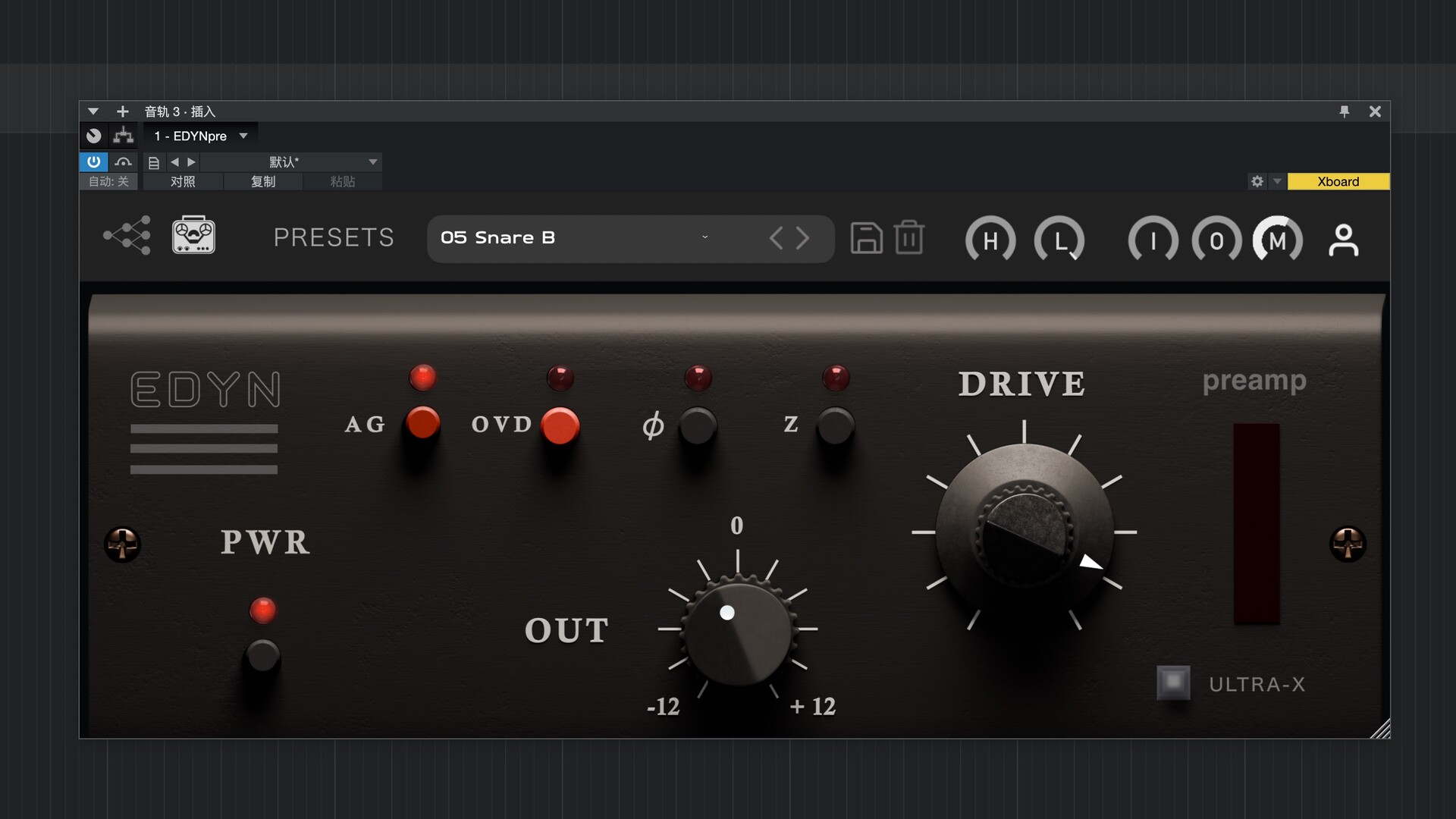1456x819 pixels.
Task: Open the 默认* host preset dropdown
Action: [x=291, y=162]
